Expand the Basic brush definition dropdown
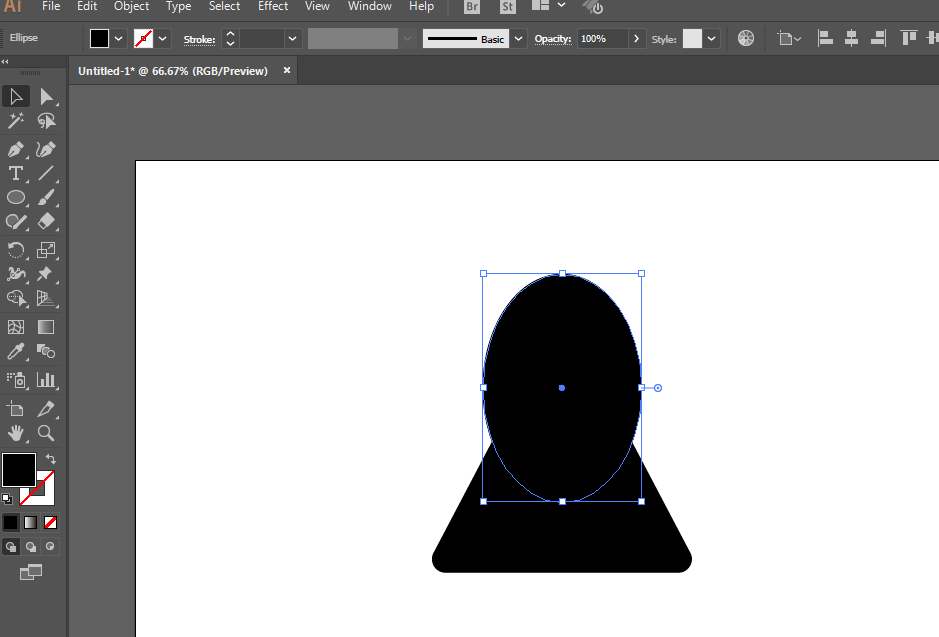The image size is (939, 637). click(x=518, y=38)
